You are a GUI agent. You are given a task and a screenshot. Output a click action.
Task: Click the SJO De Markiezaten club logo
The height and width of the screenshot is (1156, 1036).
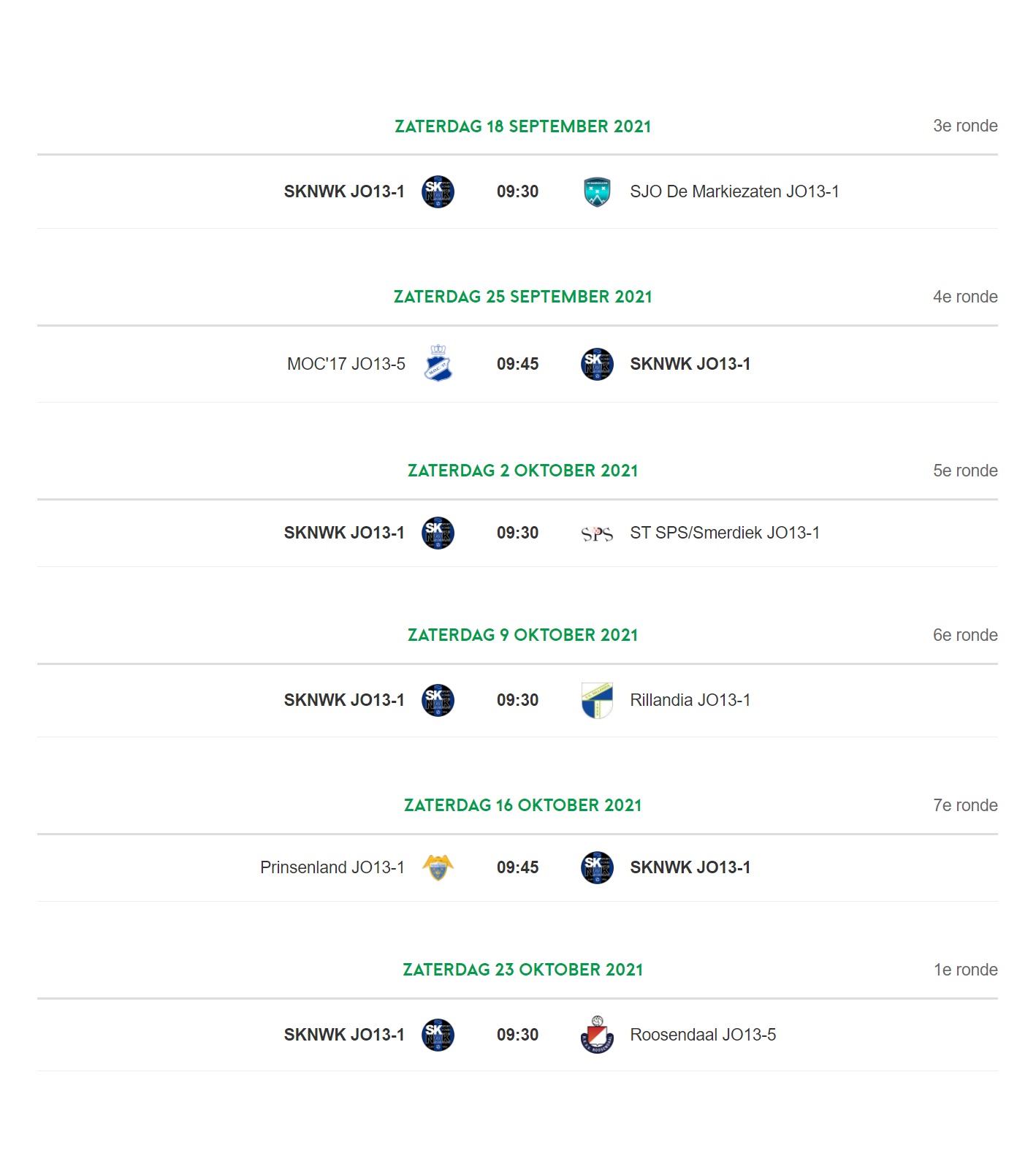click(597, 192)
